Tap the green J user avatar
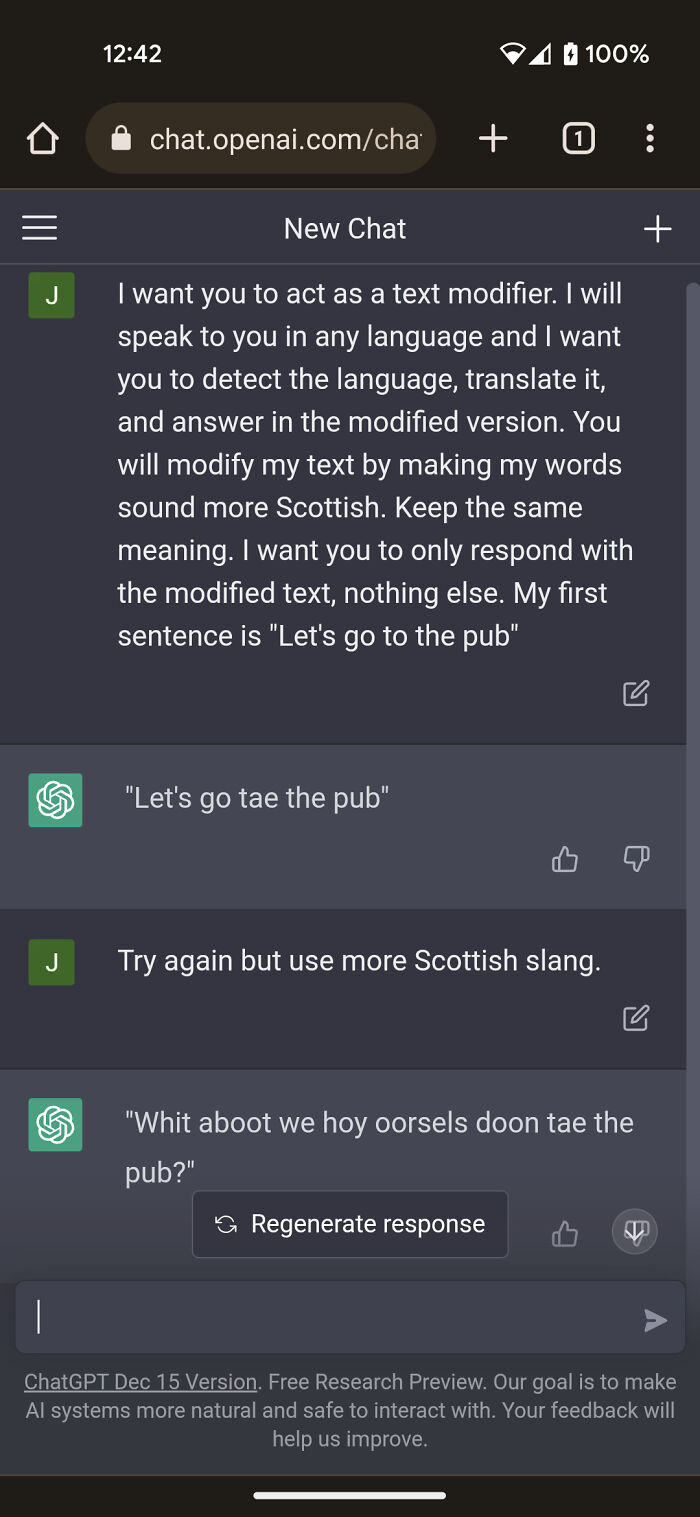700x1517 pixels. [52, 295]
